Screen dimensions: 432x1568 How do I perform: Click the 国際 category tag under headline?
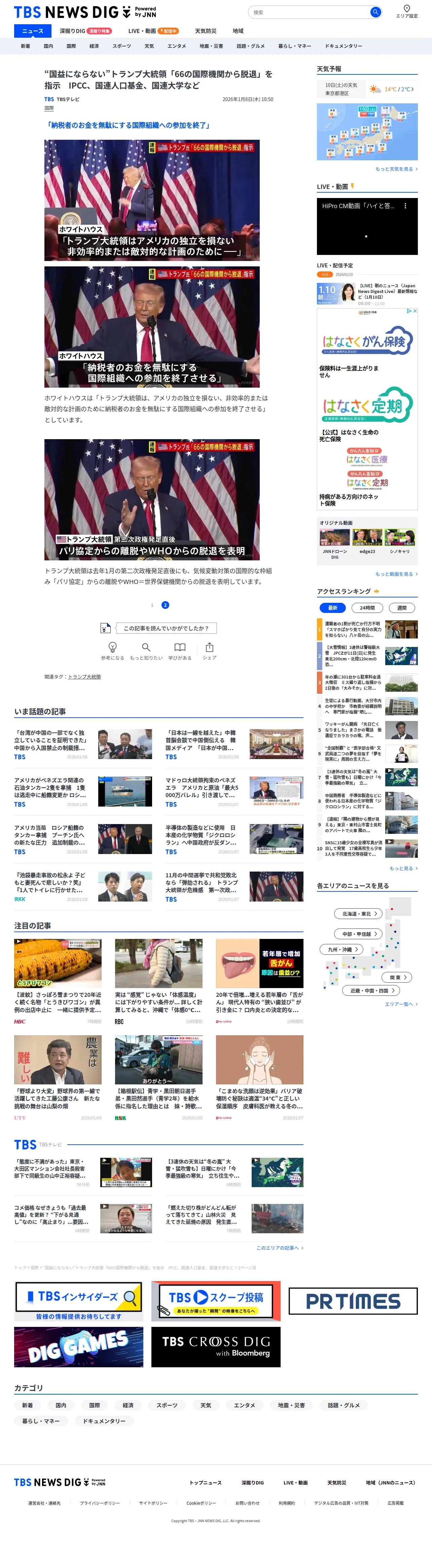pos(49,108)
